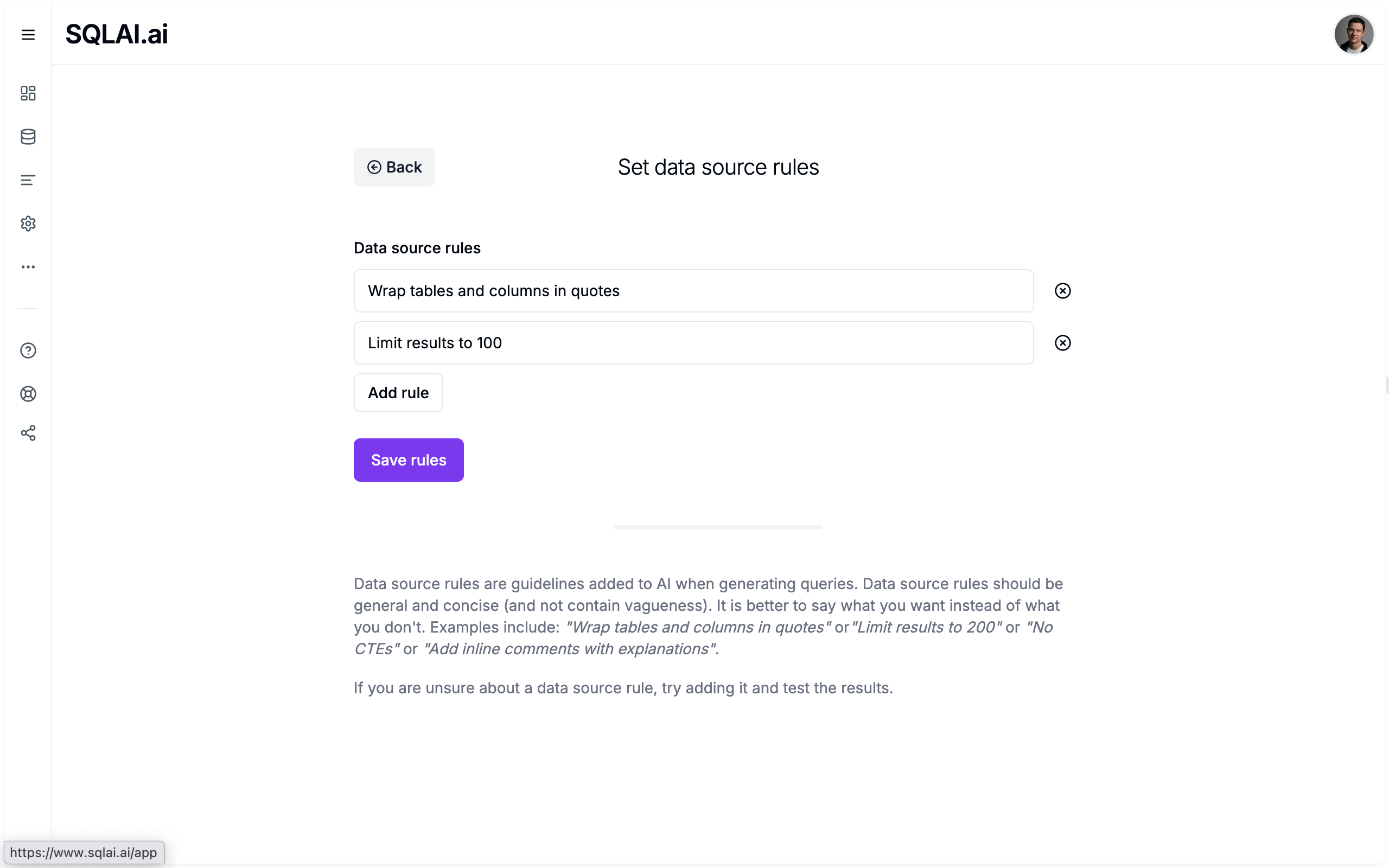
Task: Open the help question mark icon
Action: tap(27, 350)
